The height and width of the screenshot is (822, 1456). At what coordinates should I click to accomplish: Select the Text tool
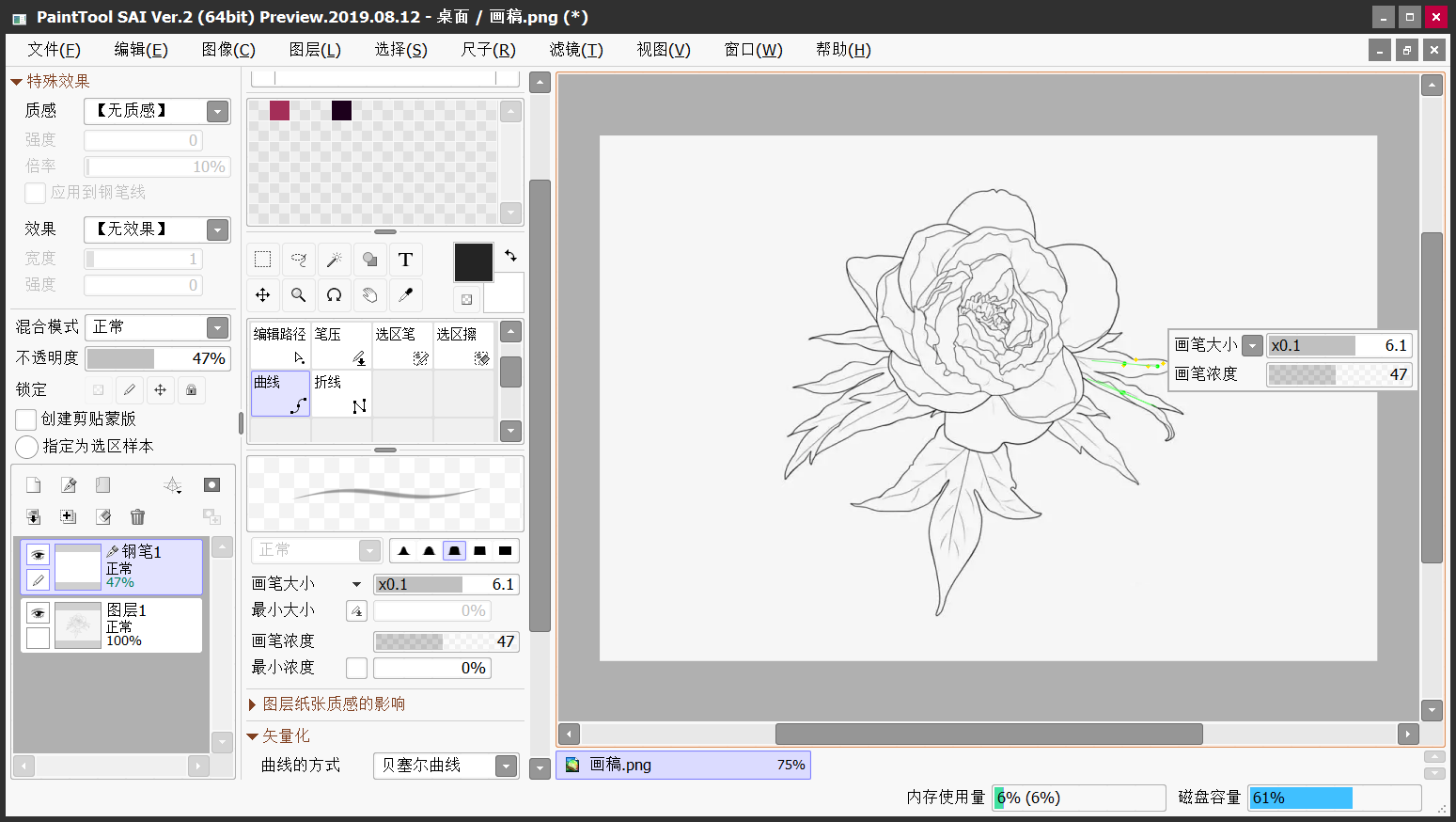point(405,260)
